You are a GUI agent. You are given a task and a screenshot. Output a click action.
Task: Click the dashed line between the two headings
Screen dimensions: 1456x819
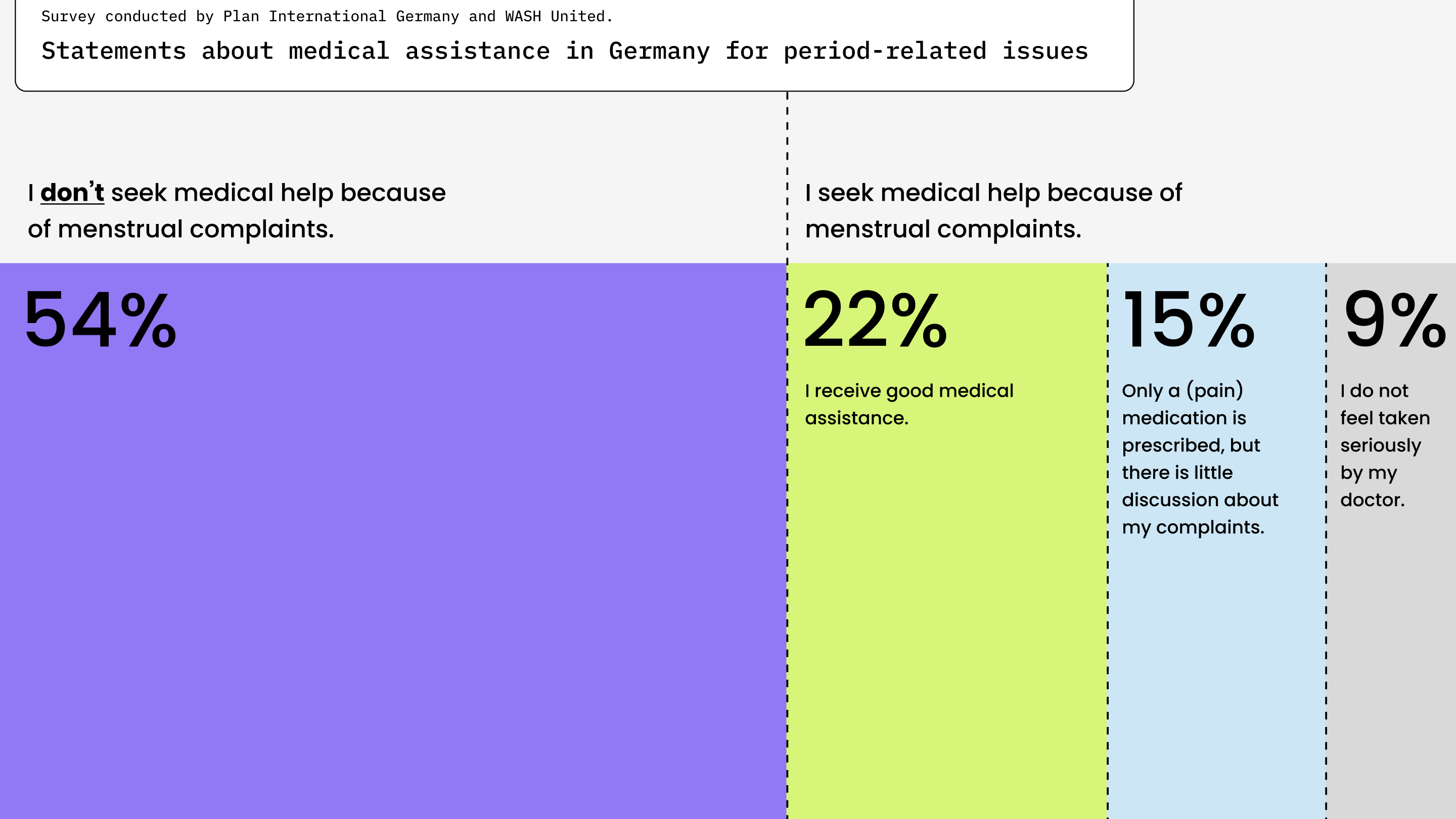pos(787,169)
